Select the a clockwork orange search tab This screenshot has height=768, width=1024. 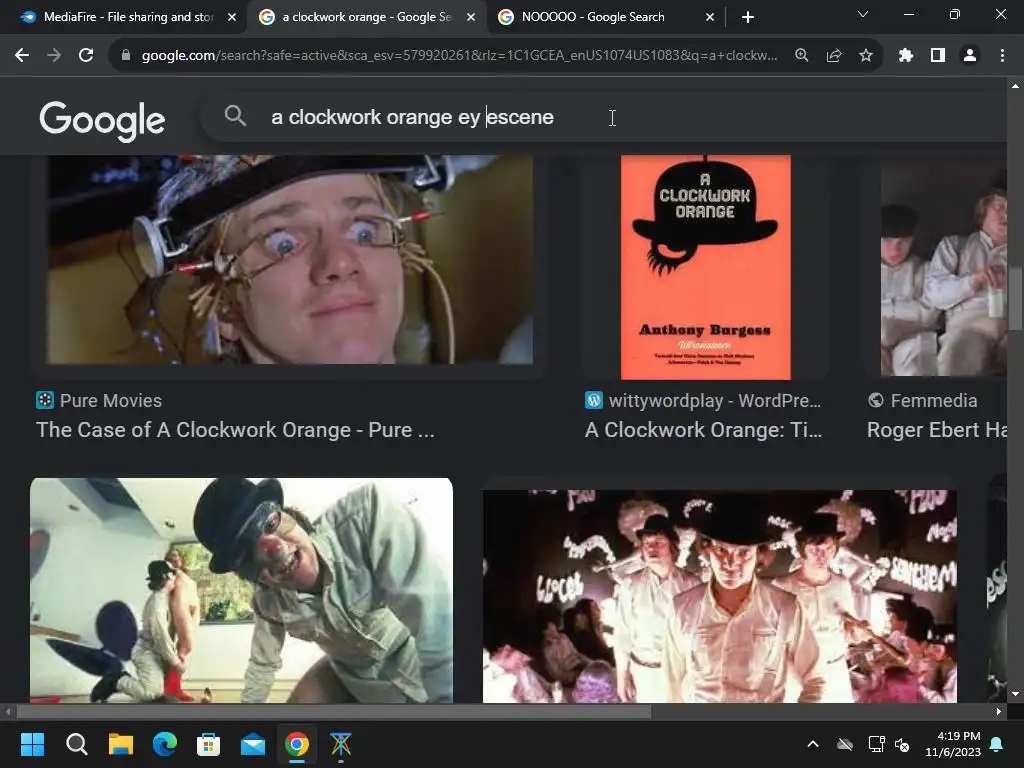366,17
